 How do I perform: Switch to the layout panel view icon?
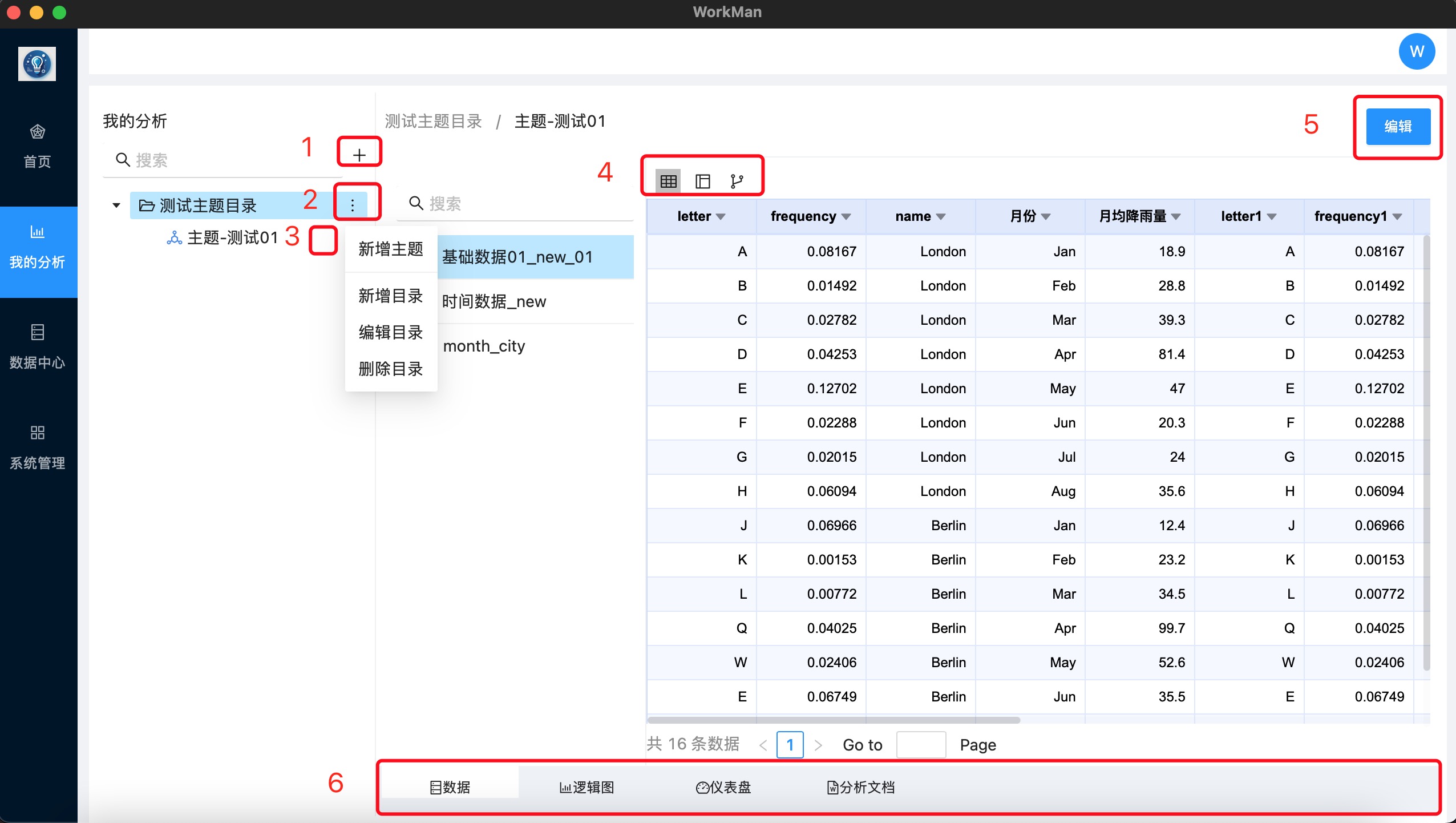click(x=703, y=181)
